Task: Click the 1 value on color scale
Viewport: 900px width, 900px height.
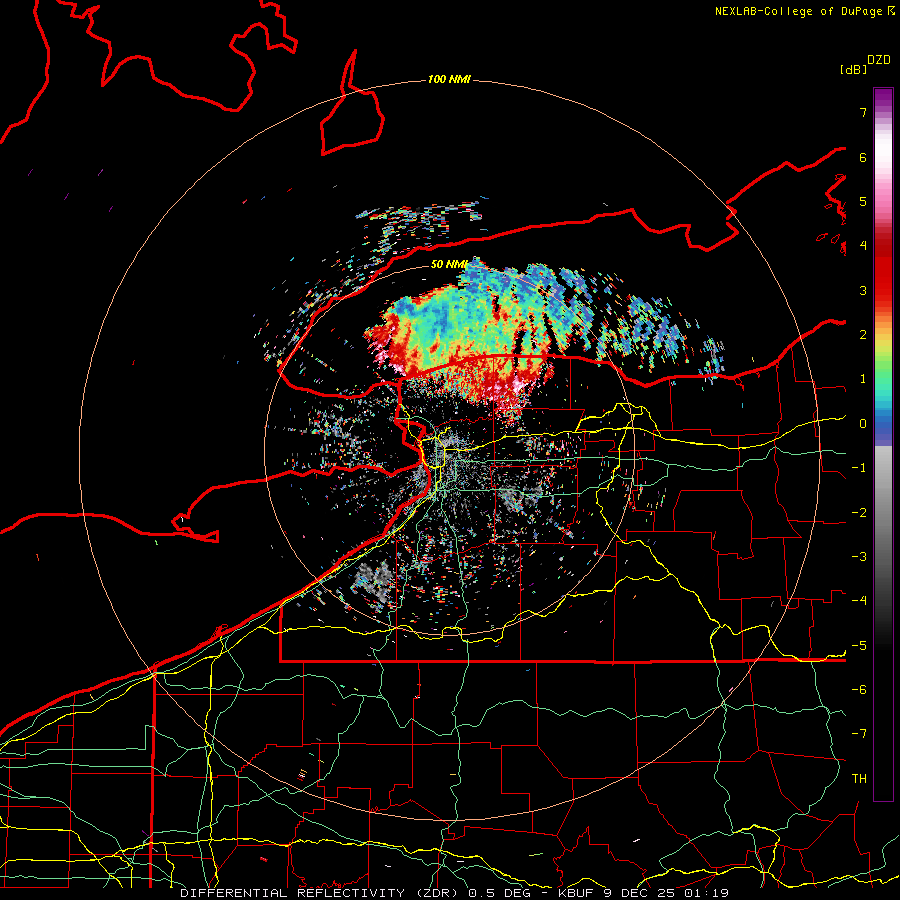Action: 863,379
